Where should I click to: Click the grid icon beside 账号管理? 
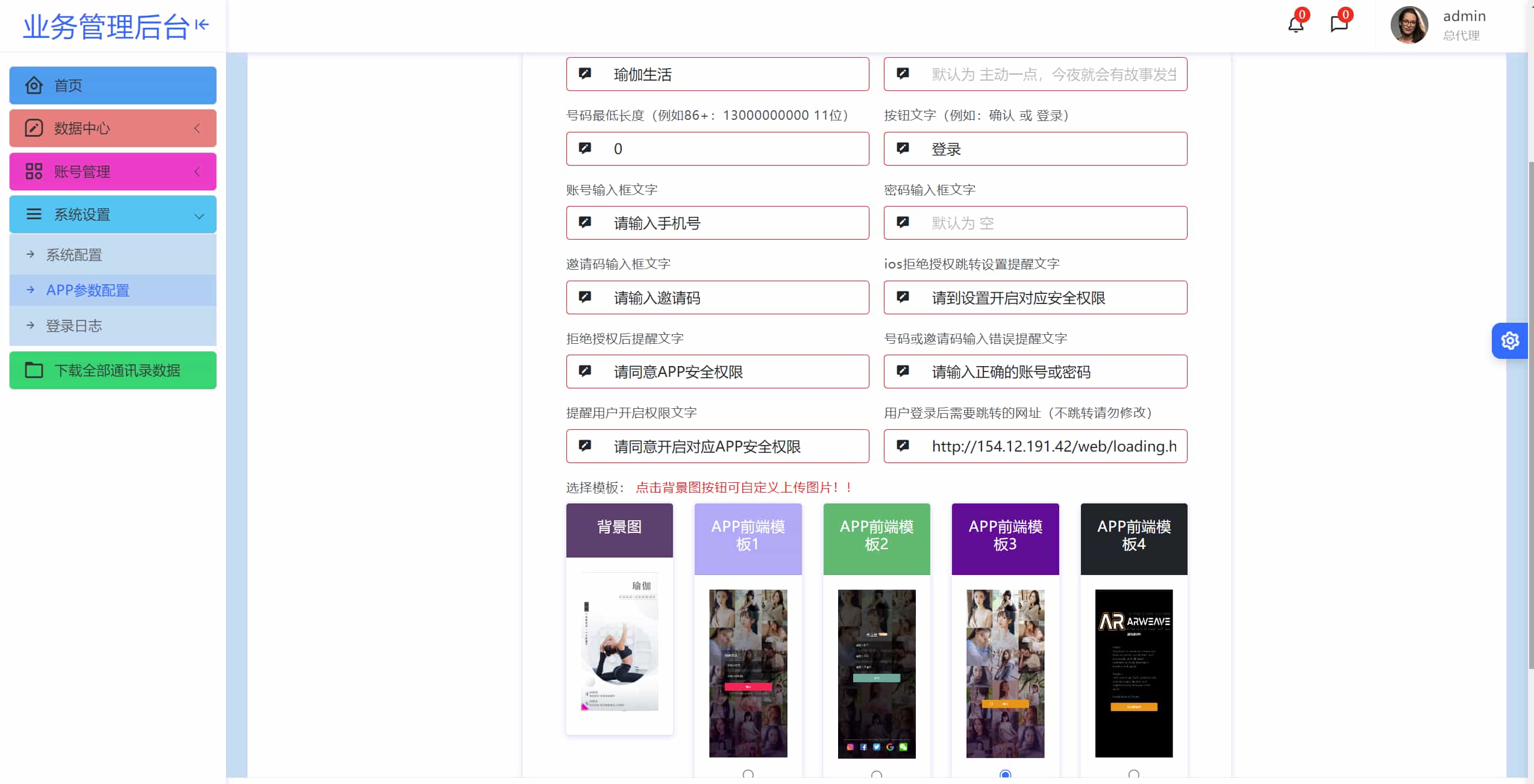(34, 172)
